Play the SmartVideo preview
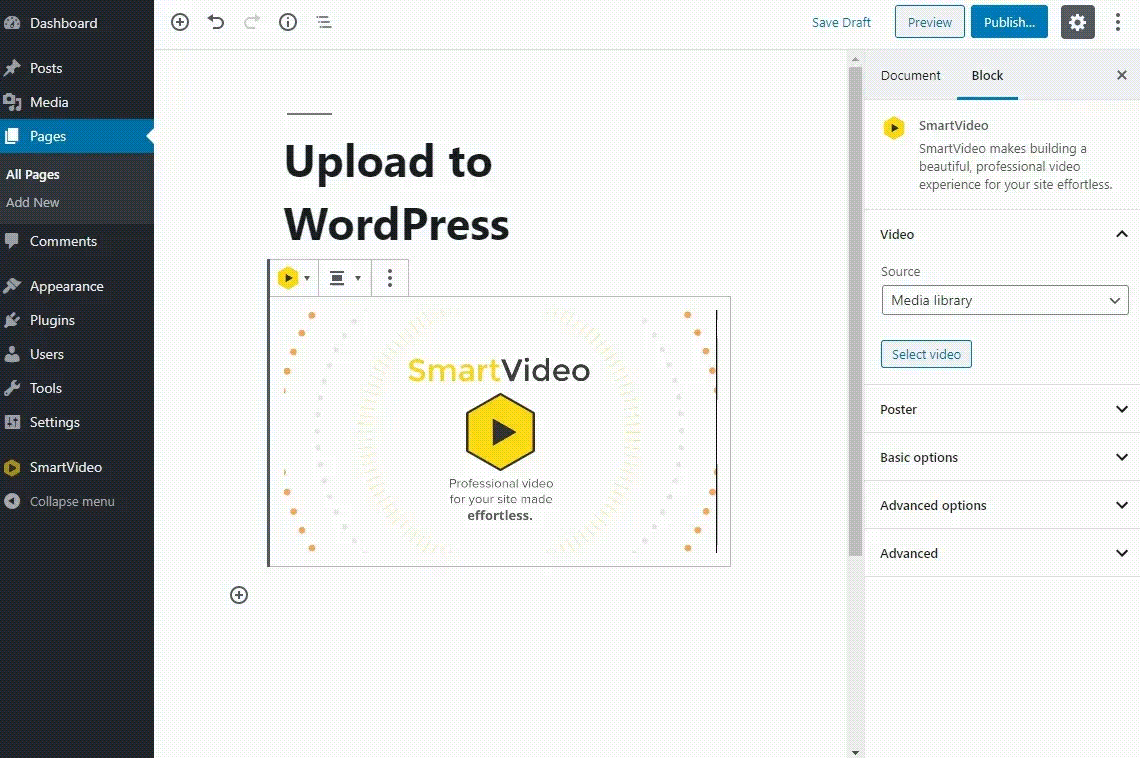The height and width of the screenshot is (758, 1140). click(499, 432)
